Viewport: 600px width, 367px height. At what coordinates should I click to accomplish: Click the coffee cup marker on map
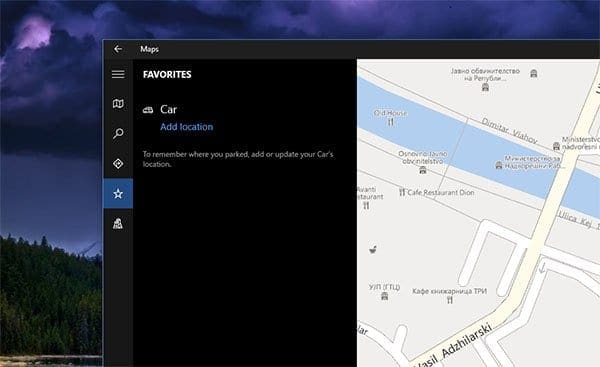[x=373, y=250]
